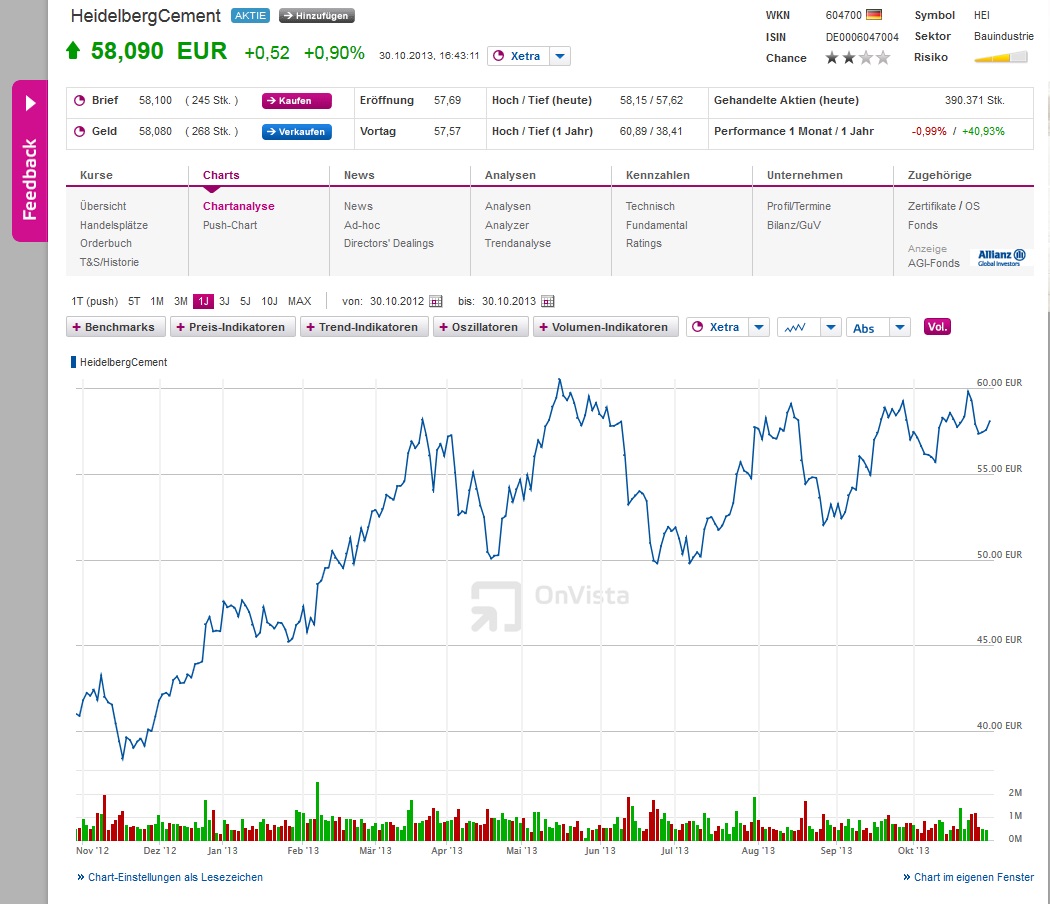Click the Verkaufen sell button
The width and height of the screenshot is (1050, 904).
tap(297, 131)
